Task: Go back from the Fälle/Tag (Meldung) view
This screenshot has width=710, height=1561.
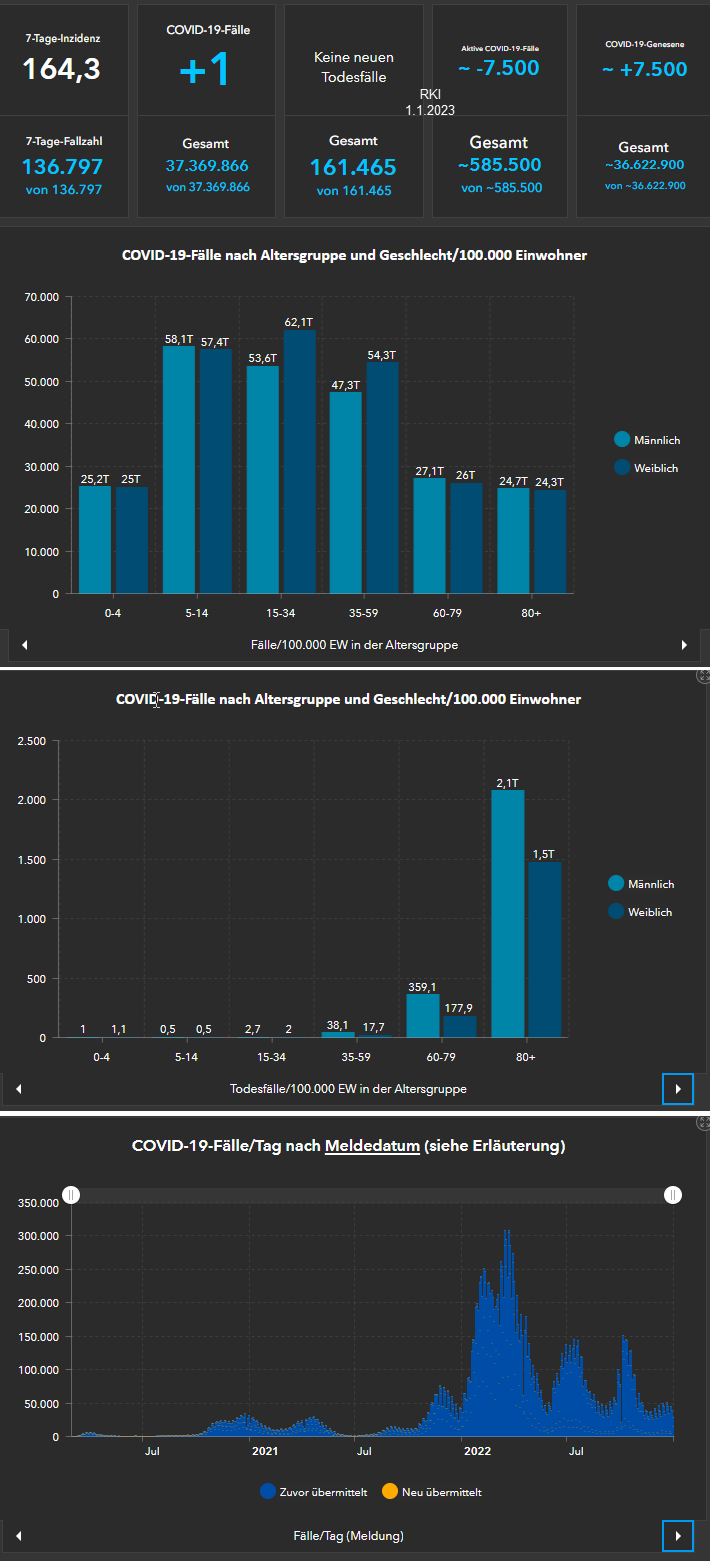Action: coord(18,1535)
